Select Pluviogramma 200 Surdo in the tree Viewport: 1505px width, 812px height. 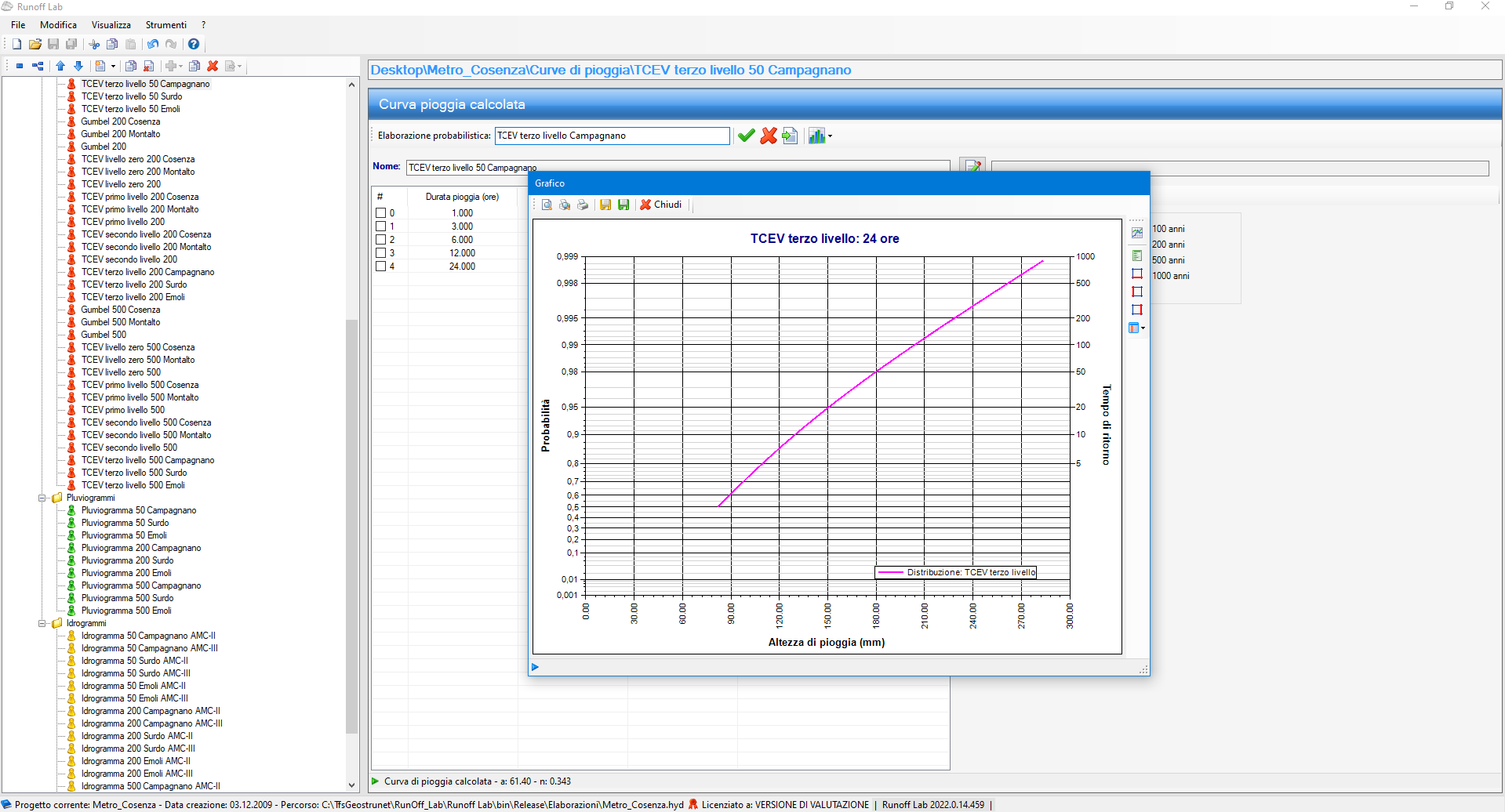(127, 560)
